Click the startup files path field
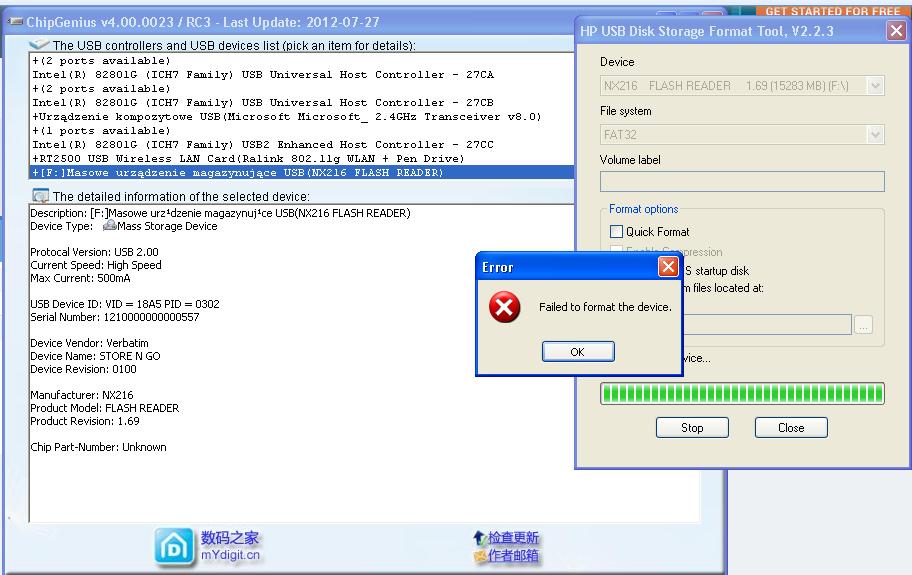The width and height of the screenshot is (912, 575). coord(768,324)
